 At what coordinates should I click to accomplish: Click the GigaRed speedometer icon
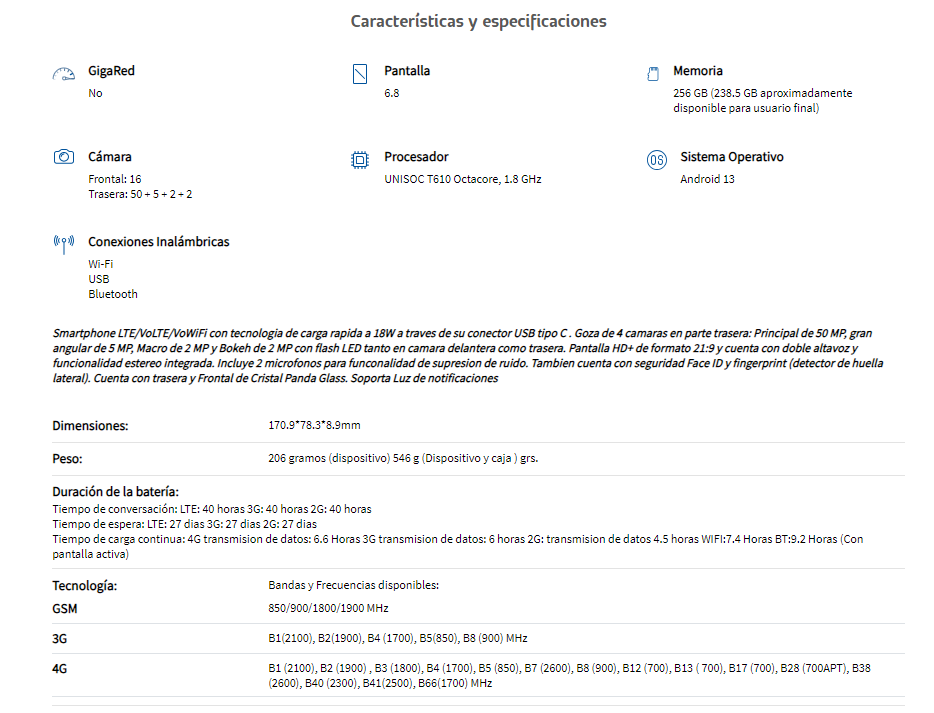click(64, 74)
